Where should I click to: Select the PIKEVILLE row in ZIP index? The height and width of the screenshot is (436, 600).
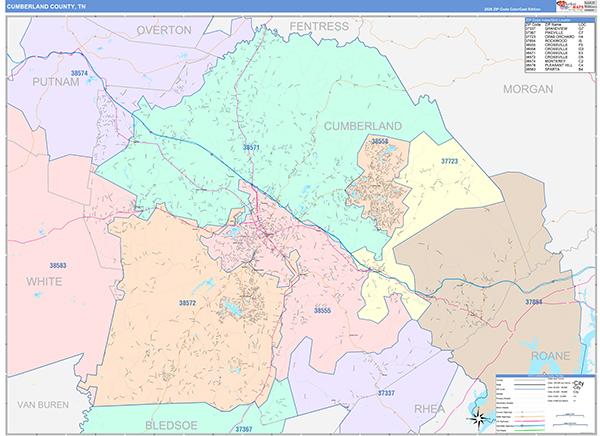click(554, 33)
